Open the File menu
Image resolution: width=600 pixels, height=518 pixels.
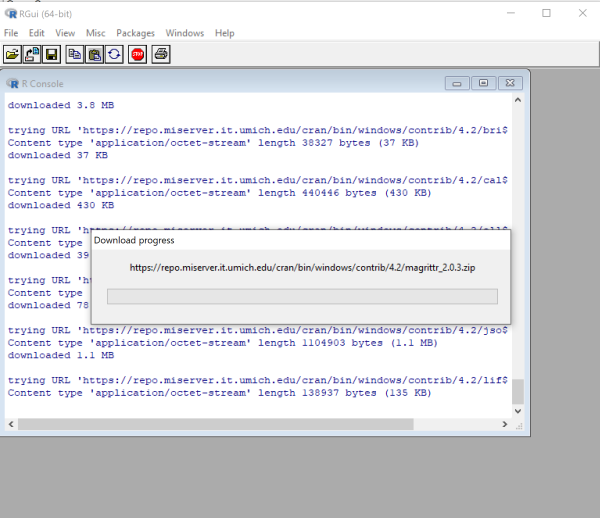[11, 33]
